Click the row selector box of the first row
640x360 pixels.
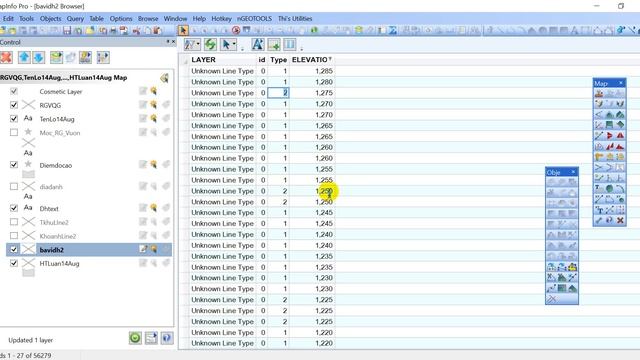point(184,71)
